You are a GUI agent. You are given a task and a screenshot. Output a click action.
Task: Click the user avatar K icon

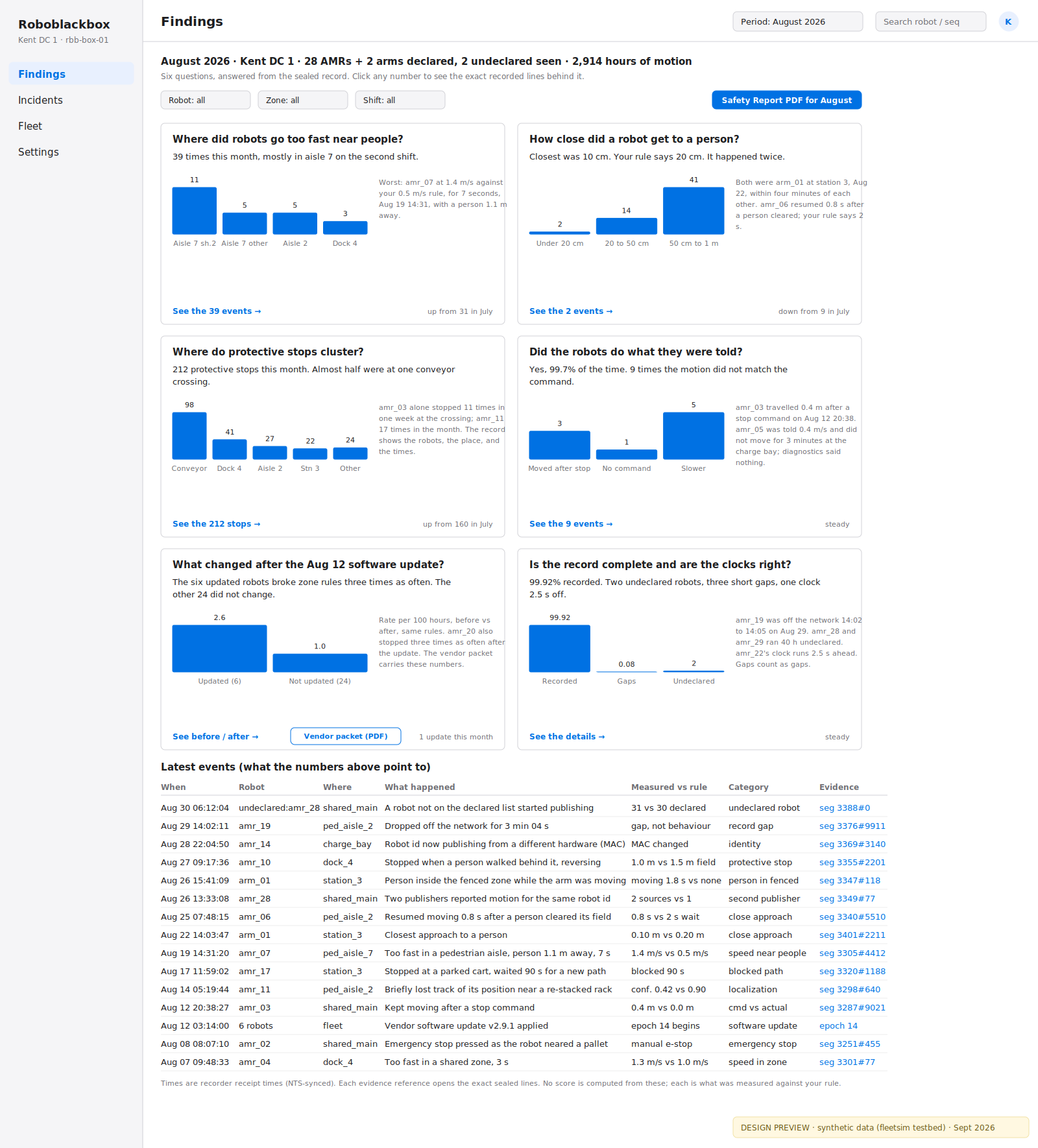1008,21
